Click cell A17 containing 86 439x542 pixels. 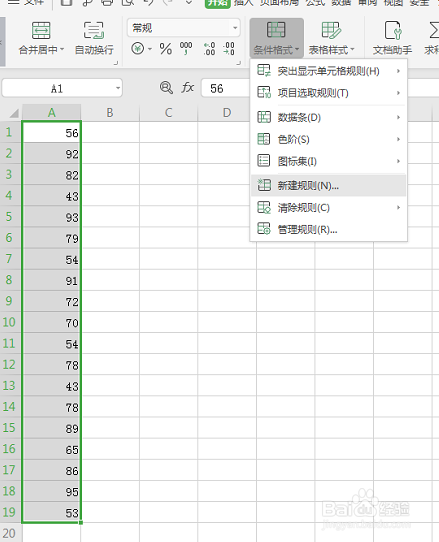point(52,470)
